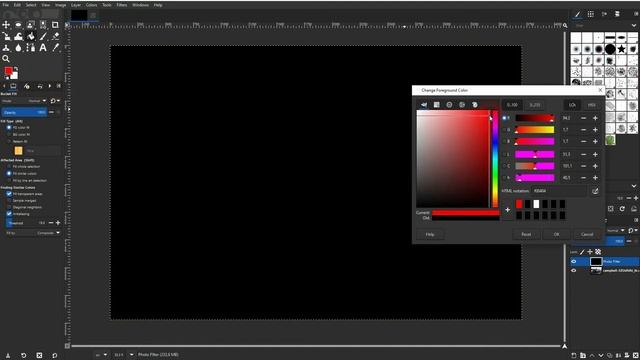The height and width of the screenshot is (360, 640).
Task: Open the Colors menu
Action: click(91, 5)
